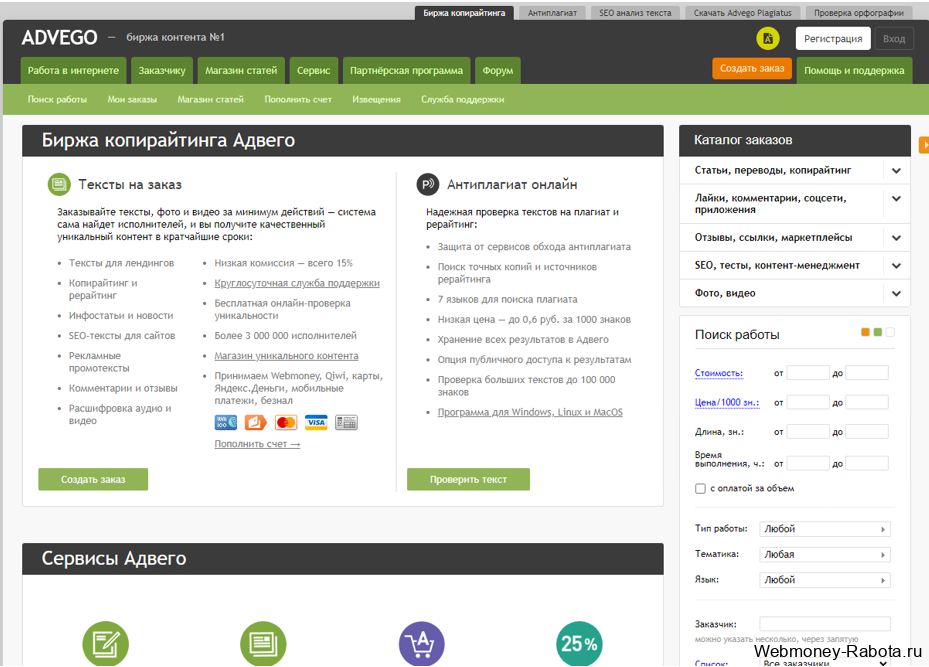Follow 'Круглосуточная служба поддержки' link
This screenshot has width=929, height=667.
(x=297, y=283)
